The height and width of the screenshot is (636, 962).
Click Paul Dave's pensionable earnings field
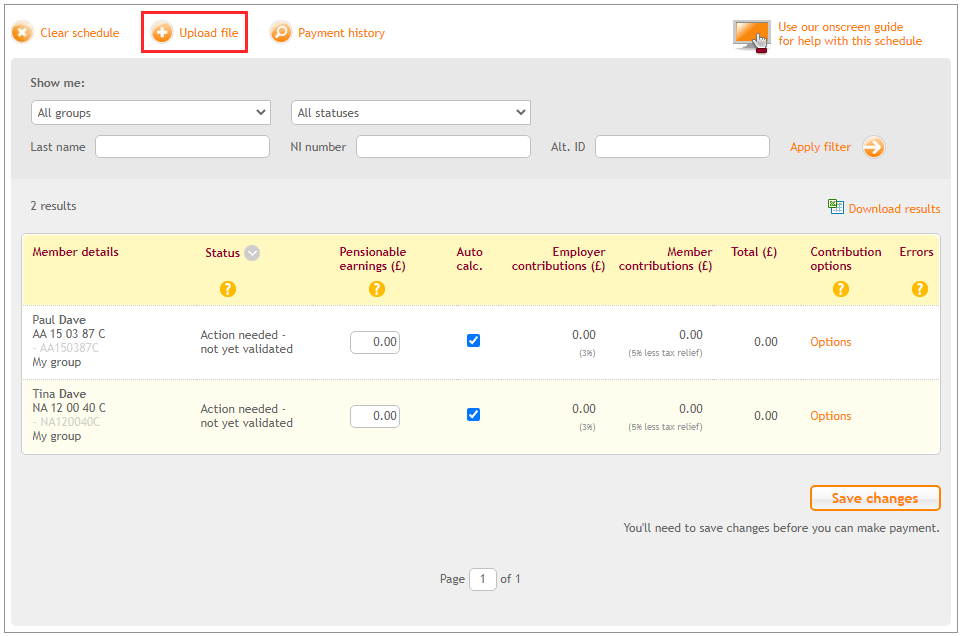click(375, 341)
